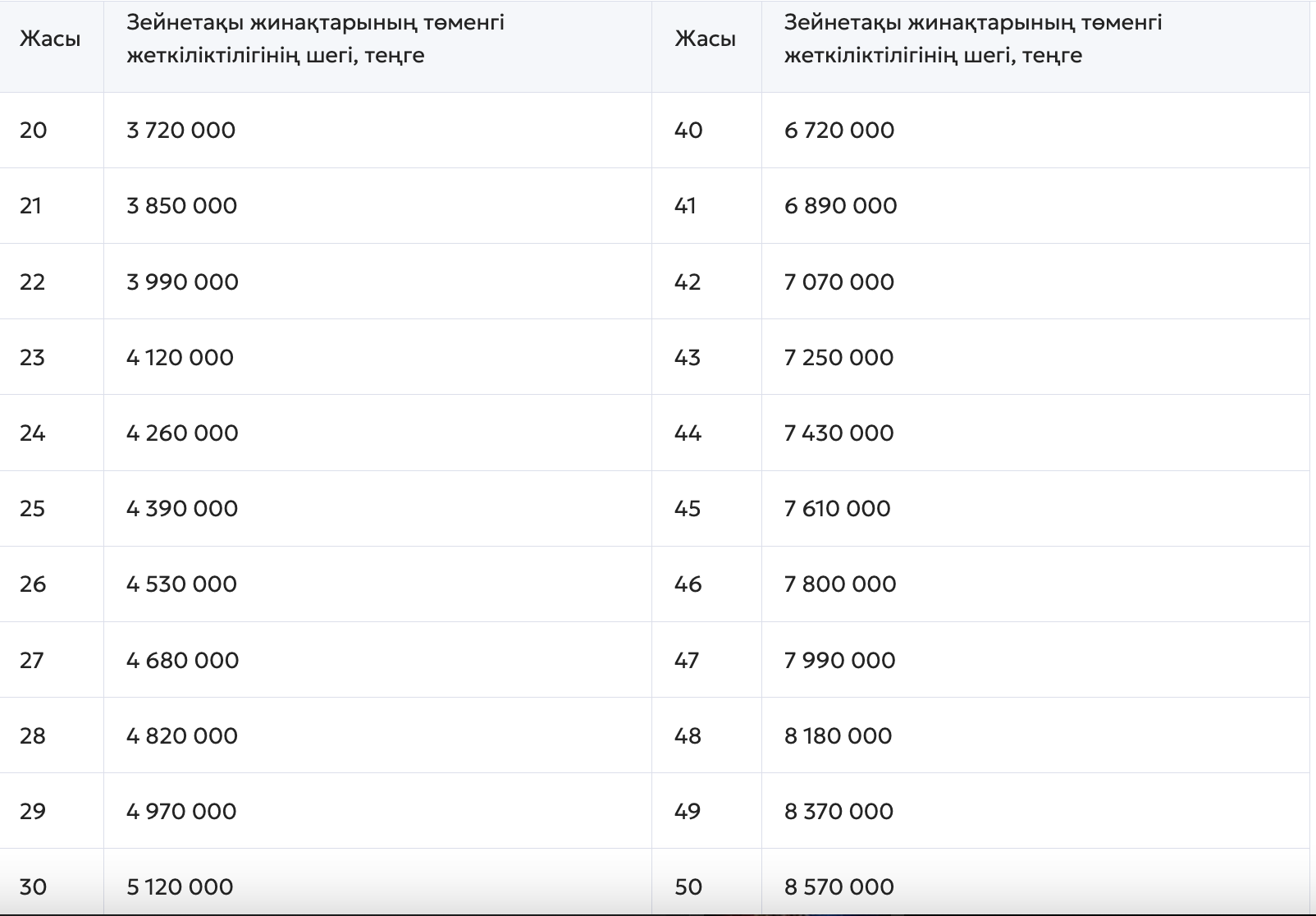Click the right pension threshold column header
1316x916 pixels.
(x=973, y=39)
